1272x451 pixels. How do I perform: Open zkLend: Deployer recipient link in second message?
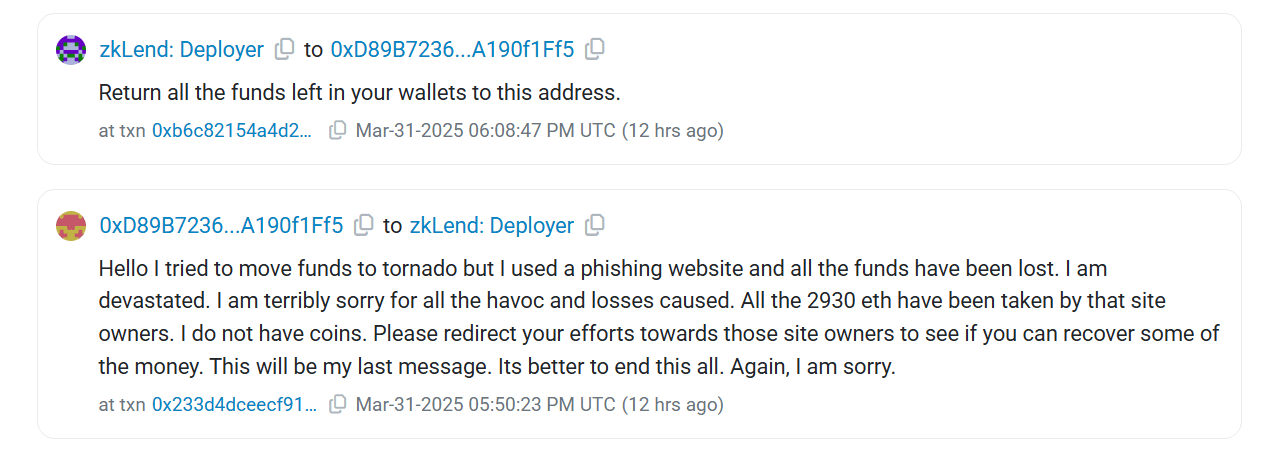coord(492,225)
